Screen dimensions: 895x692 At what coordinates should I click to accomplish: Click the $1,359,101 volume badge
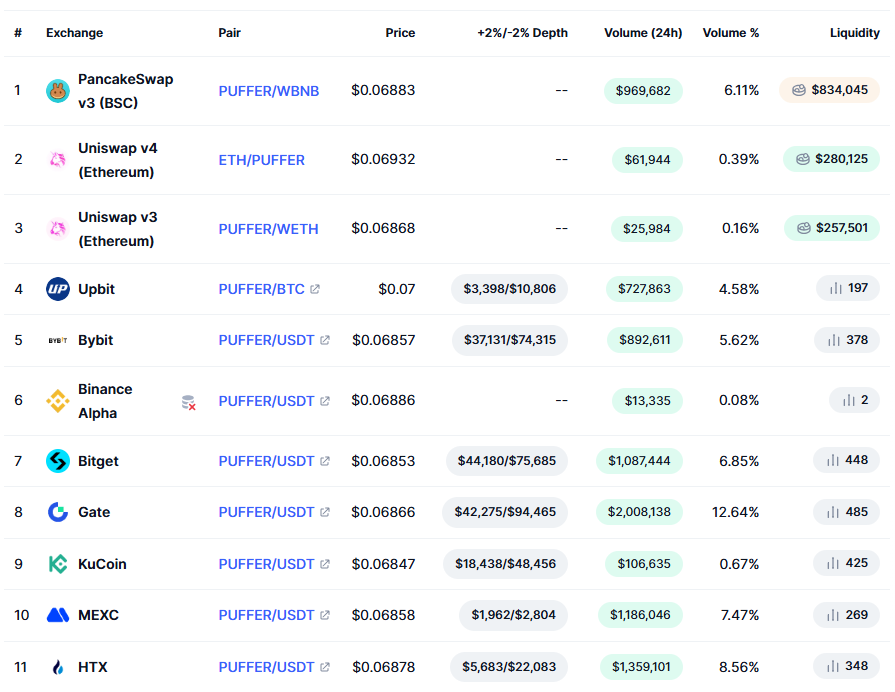pyautogui.click(x=642, y=666)
